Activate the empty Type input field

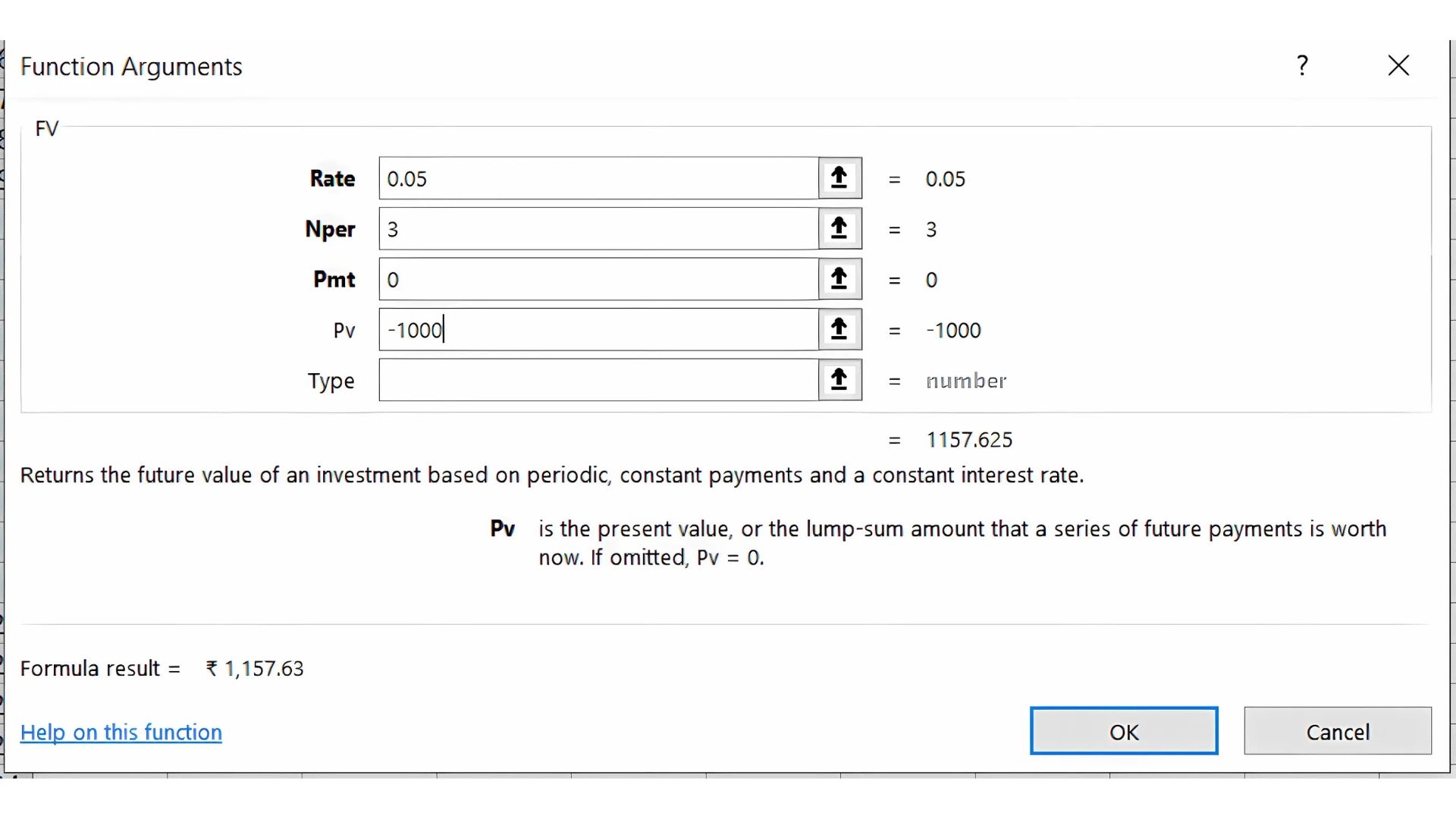pos(598,380)
